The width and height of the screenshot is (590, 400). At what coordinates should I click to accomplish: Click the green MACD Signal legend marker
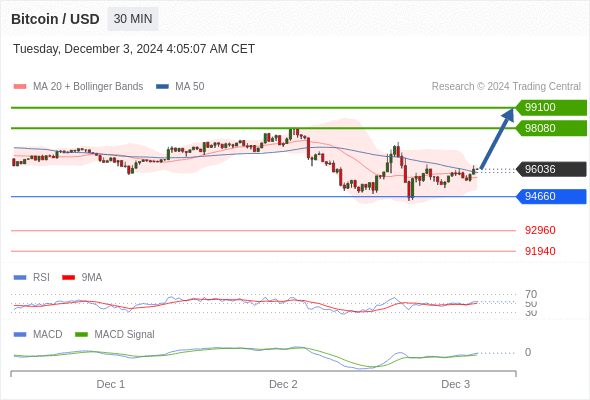coord(81,335)
